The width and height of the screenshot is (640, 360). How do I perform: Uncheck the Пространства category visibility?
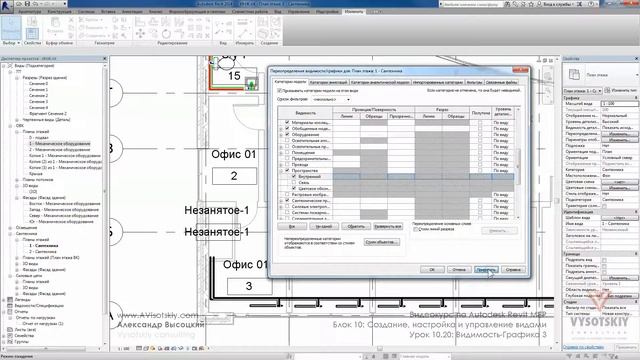[287, 170]
